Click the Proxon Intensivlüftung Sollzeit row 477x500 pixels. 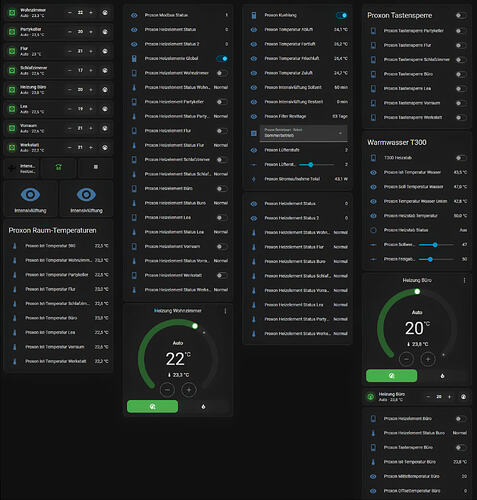click(x=299, y=88)
